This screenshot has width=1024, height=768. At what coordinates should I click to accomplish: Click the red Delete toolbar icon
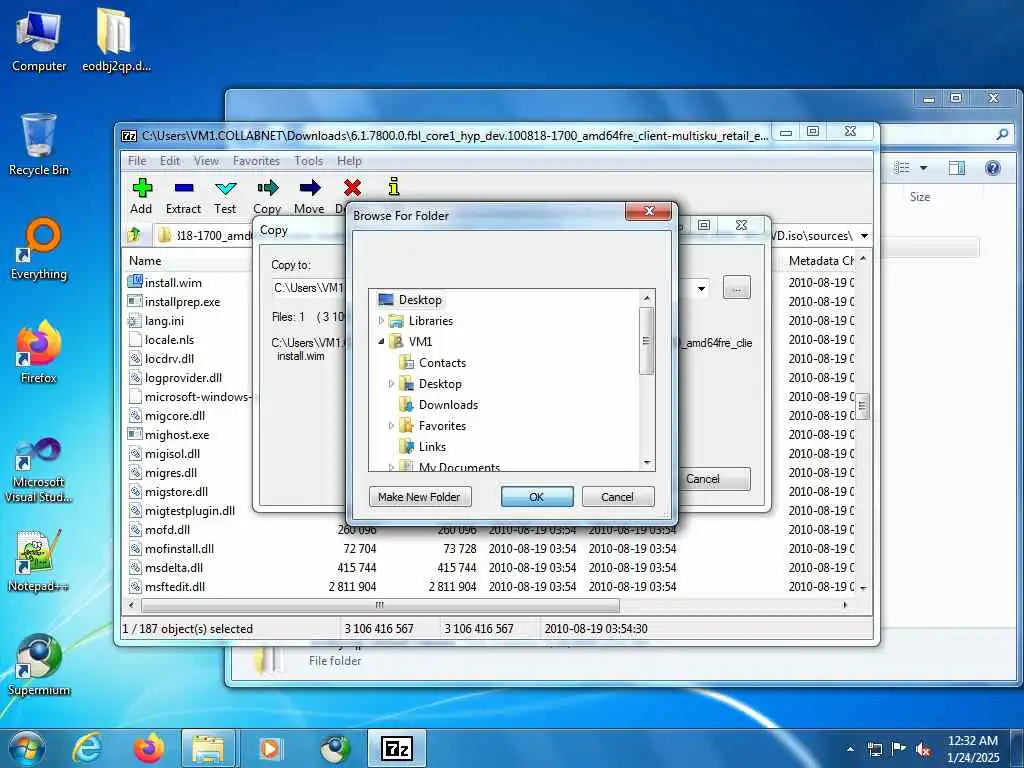tap(352, 188)
